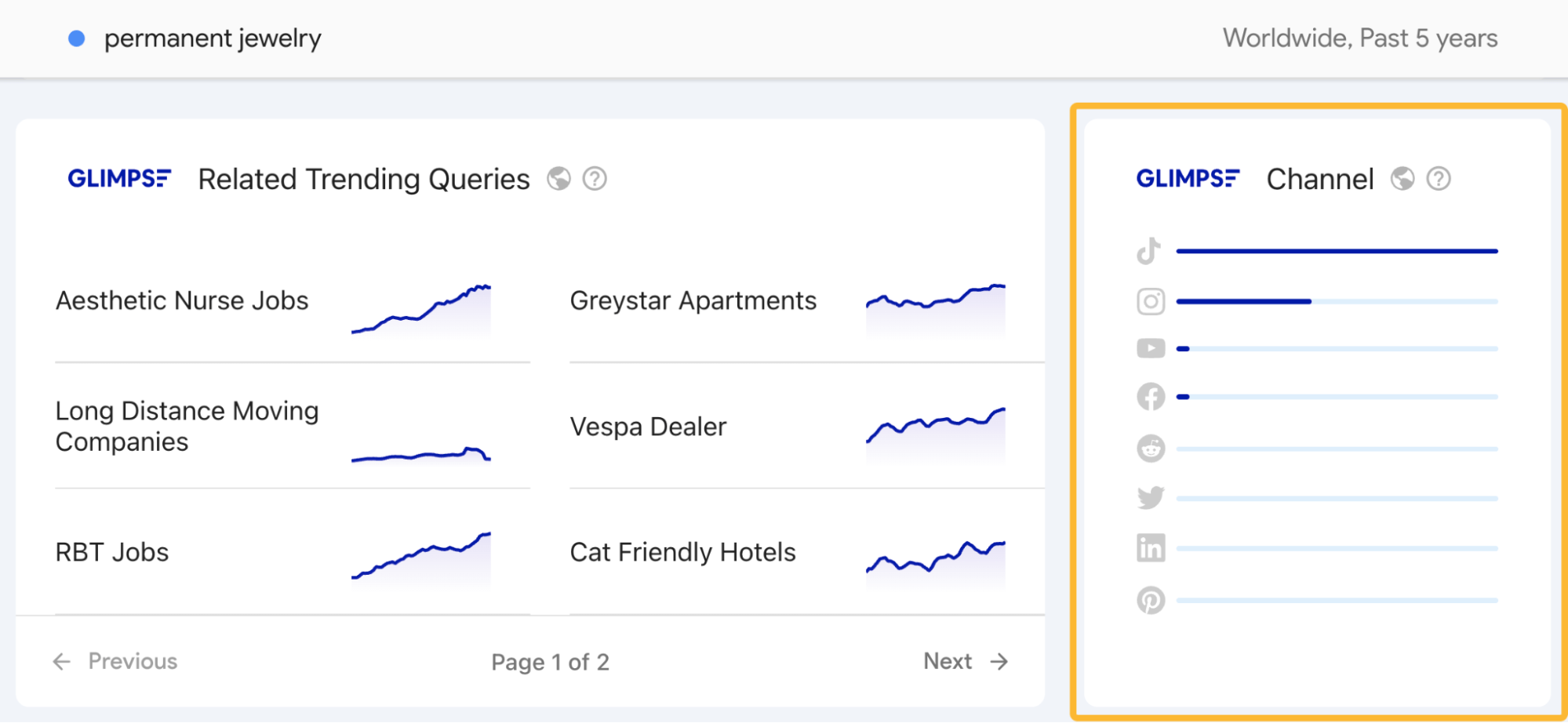Select the Instagram channel icon
Image resolution: width=1568 pixels, height=723 pixels.
click(1150, 300)
